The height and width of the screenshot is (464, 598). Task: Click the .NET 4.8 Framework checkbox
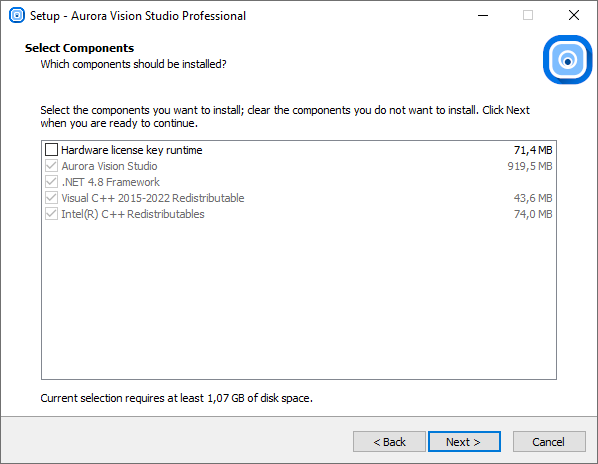pos(51,182)
